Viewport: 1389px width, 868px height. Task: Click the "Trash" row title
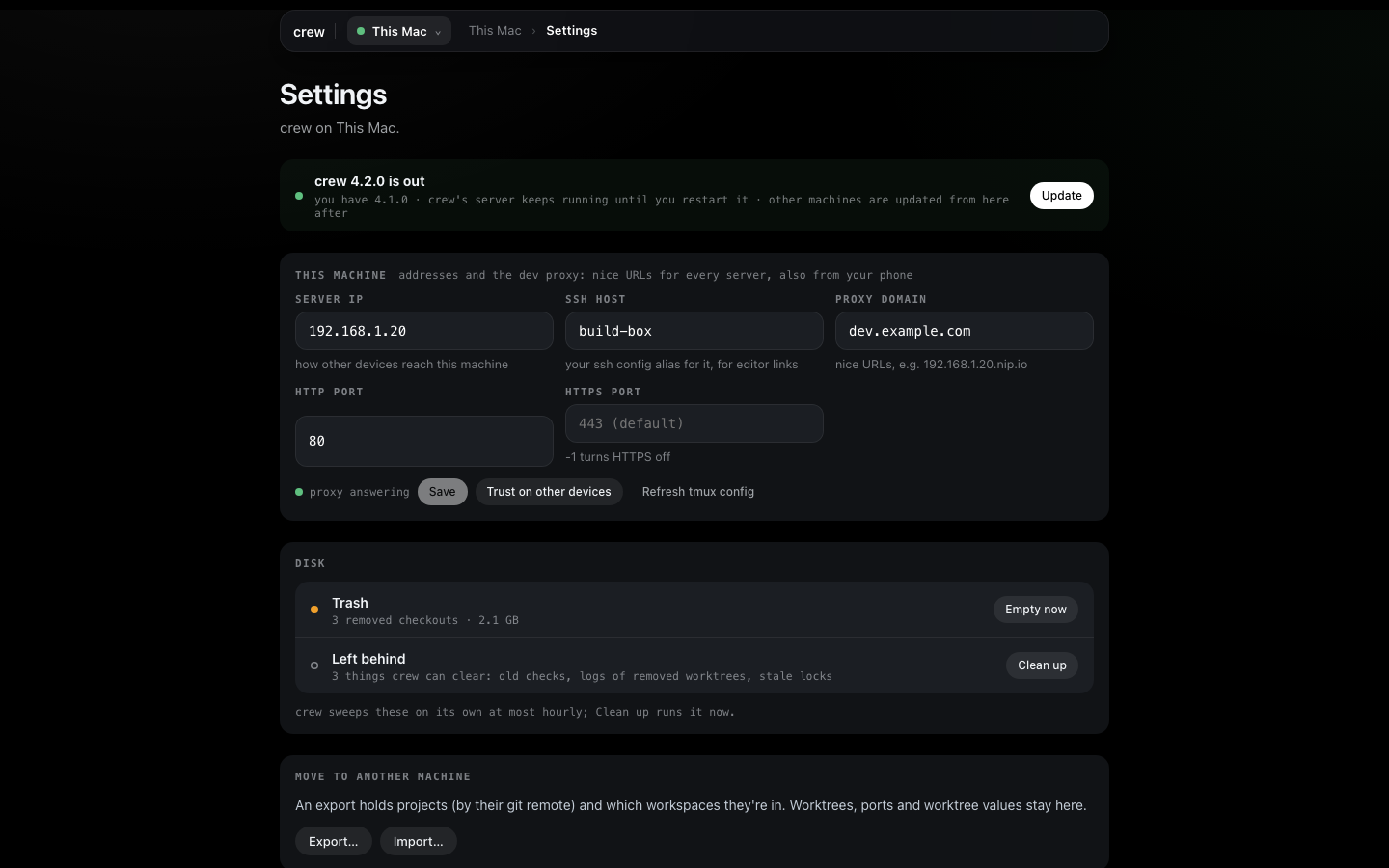coord(350,603)
